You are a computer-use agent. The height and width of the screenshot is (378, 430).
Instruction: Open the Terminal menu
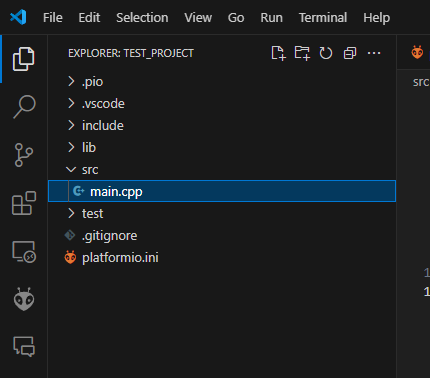[x=323, y=18]
